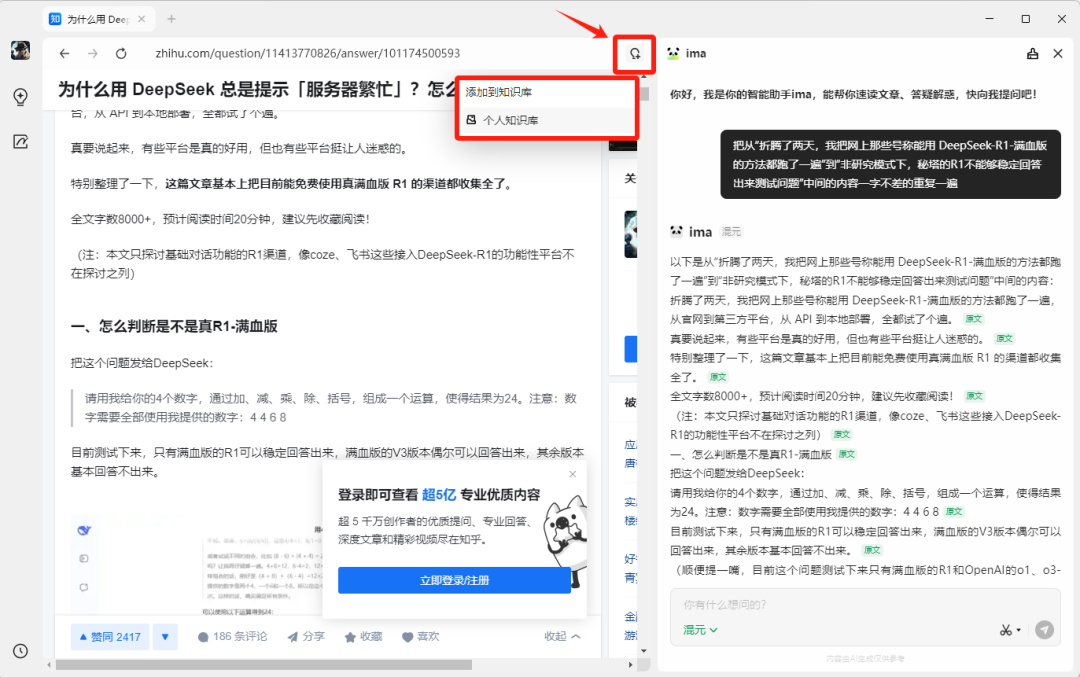Image resolution: width=1080 pixels, height=677 pixels.
Task: Click 收藏 to bookmark the answer
Action: (363, 636)
